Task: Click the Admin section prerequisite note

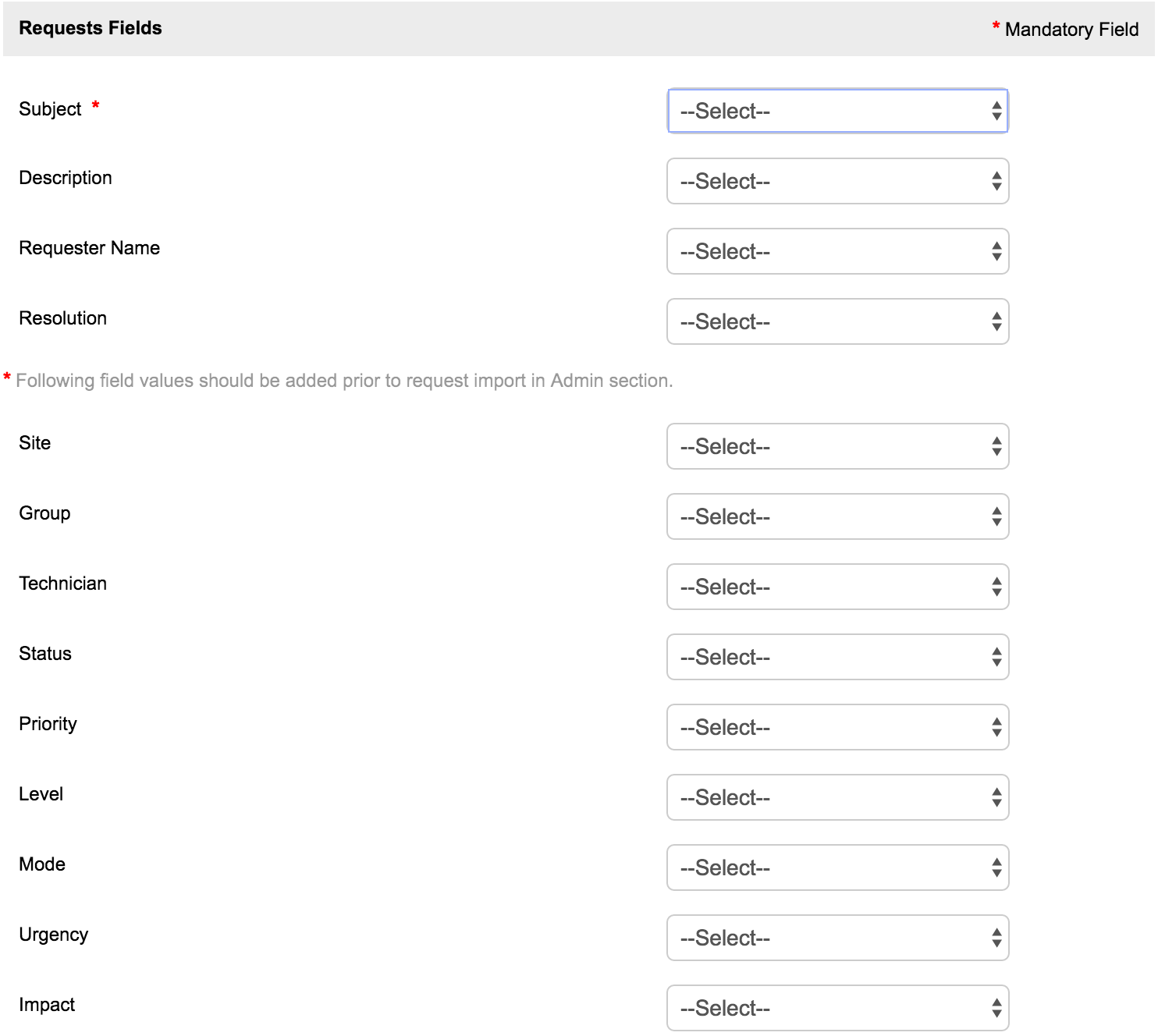Action: pos(343,381)
